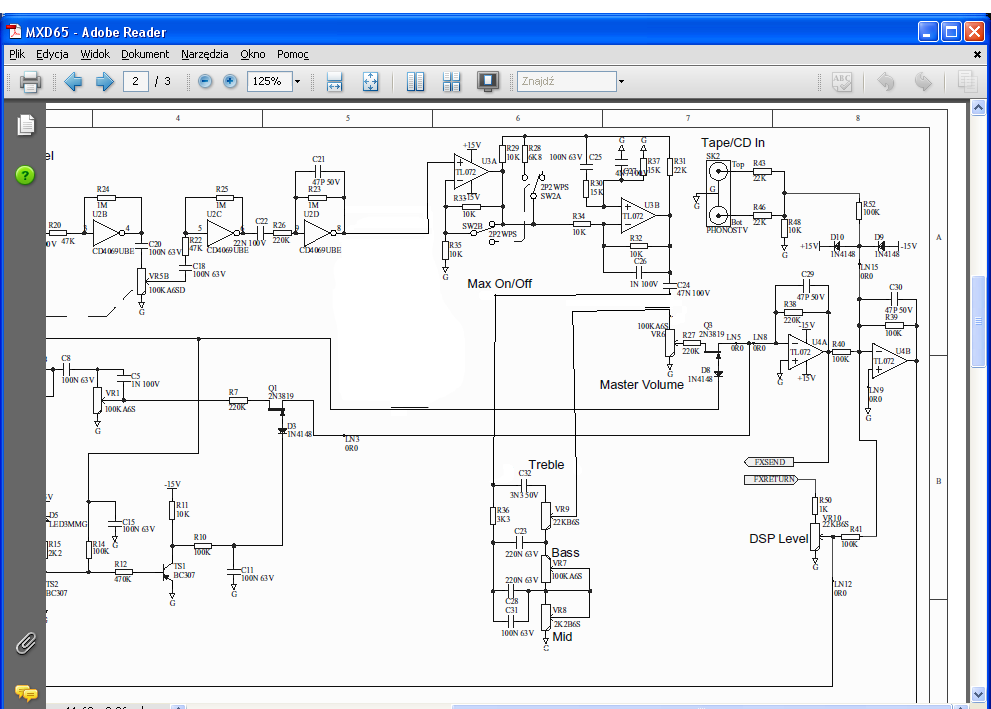
Task: Open the Plik menu
Action: (x=17, y=54)
